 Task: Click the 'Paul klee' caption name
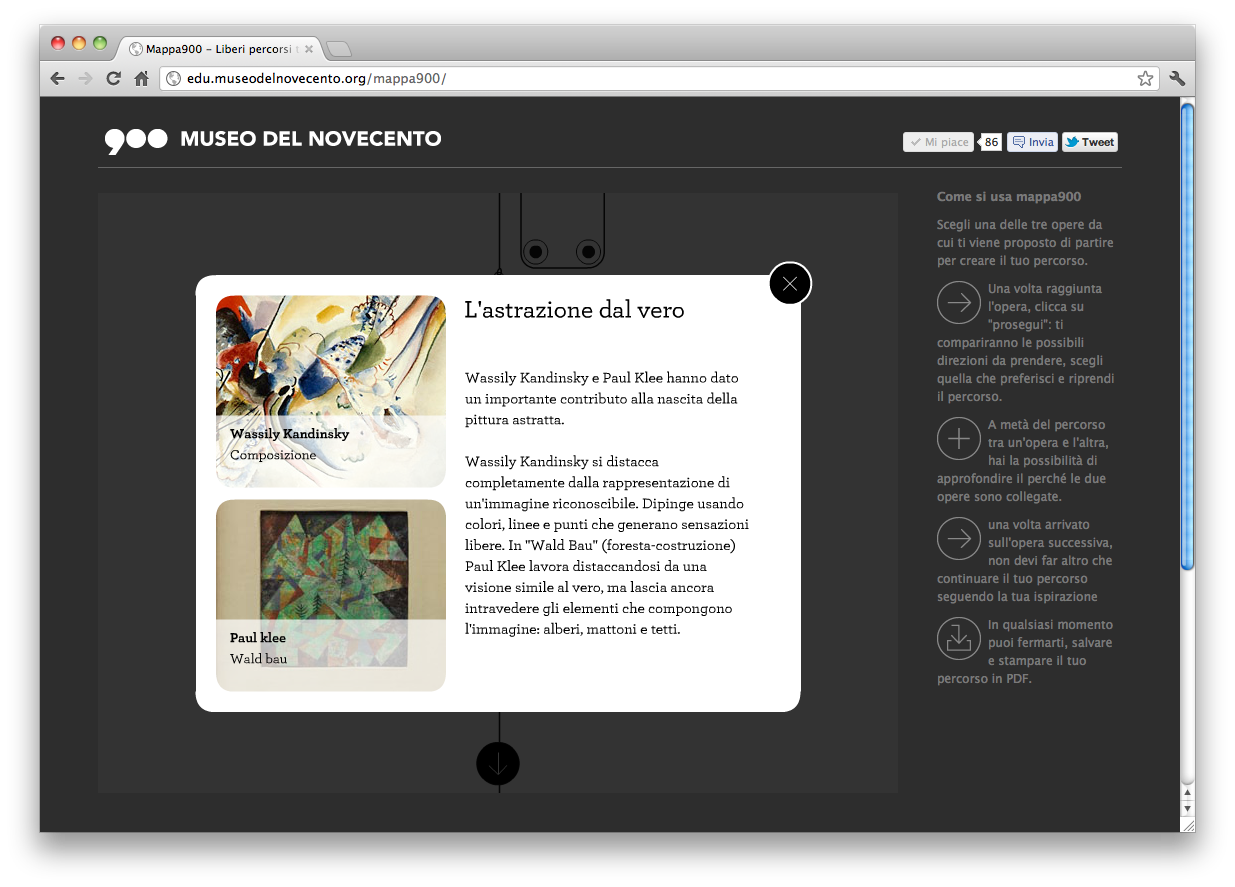(x=258, y=638)
